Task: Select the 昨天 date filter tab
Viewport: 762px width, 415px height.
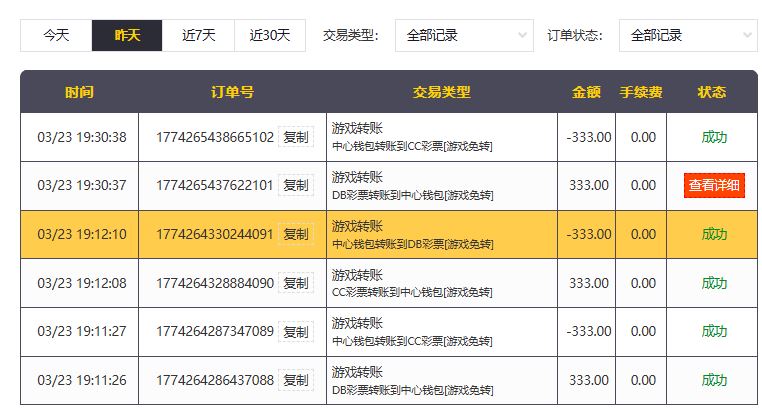Action: pyautogui.click(x=127, y=35)
